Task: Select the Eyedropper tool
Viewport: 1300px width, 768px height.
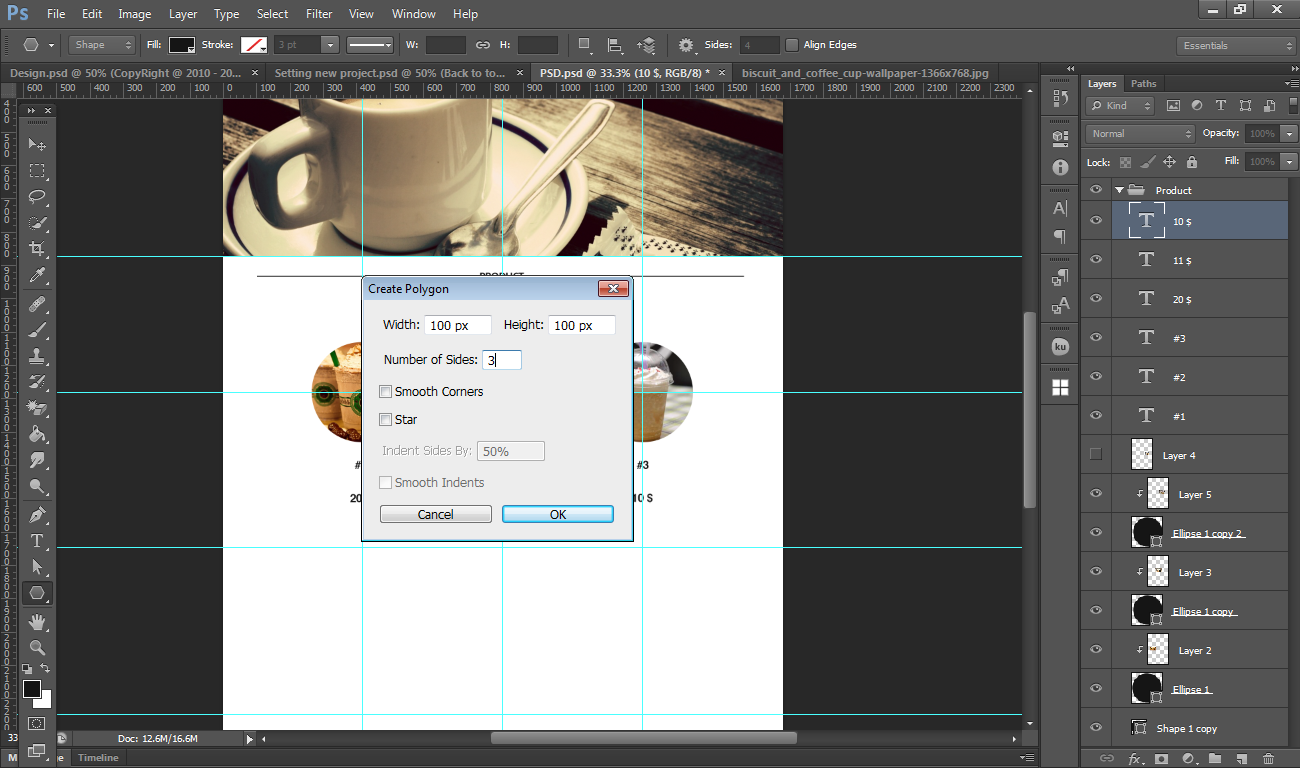Action: (x=37, y=274)
